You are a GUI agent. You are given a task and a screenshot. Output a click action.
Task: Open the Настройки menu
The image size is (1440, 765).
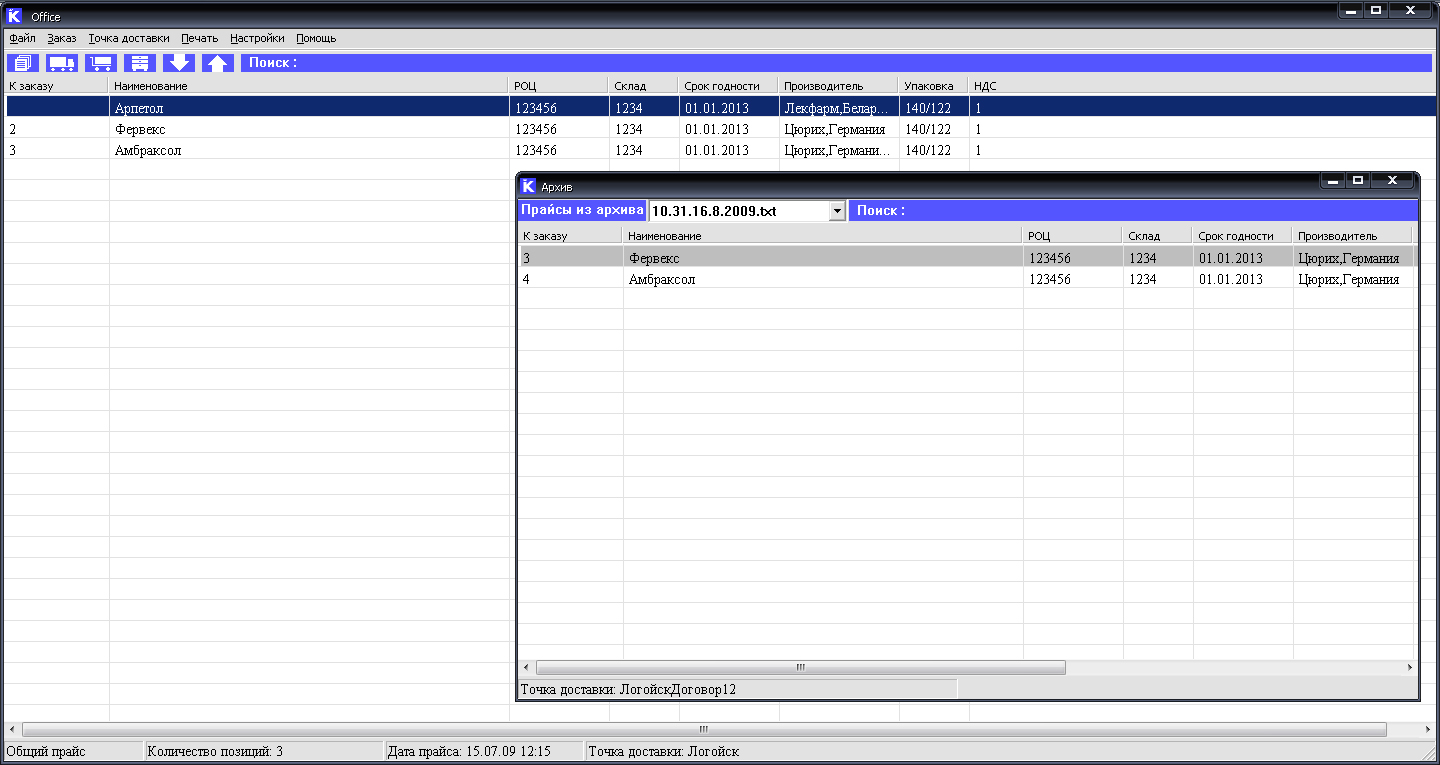tap(257, 38)
